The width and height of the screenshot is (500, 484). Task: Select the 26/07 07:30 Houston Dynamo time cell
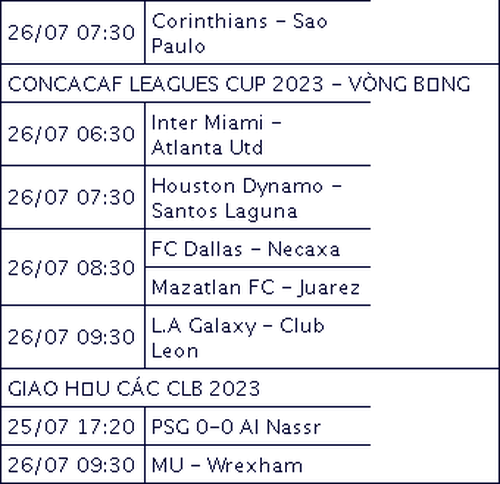73,197
